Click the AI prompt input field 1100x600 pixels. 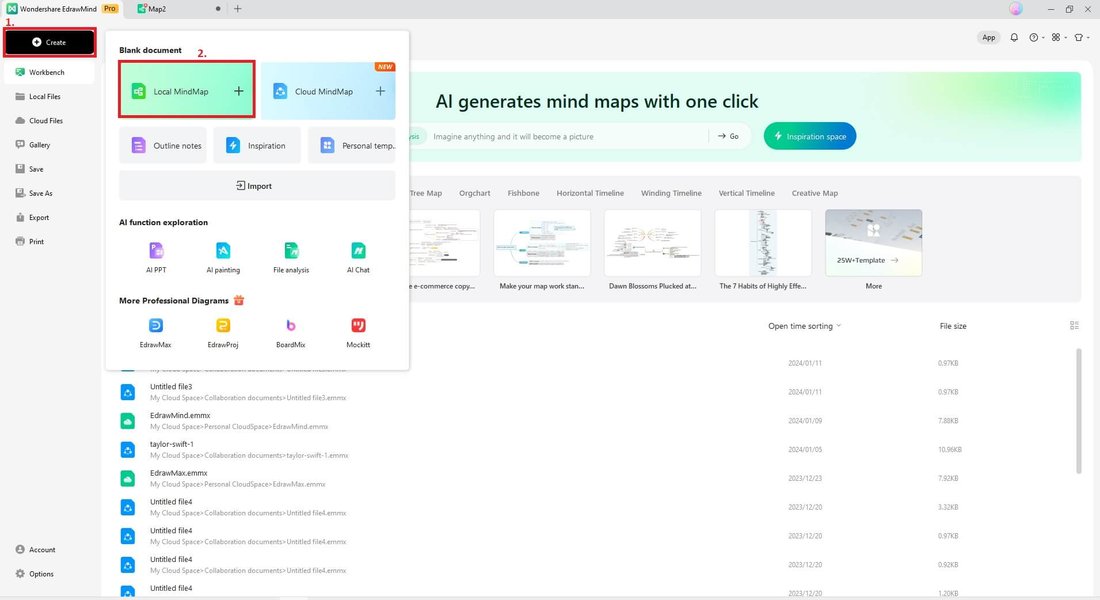coord(567,136)
